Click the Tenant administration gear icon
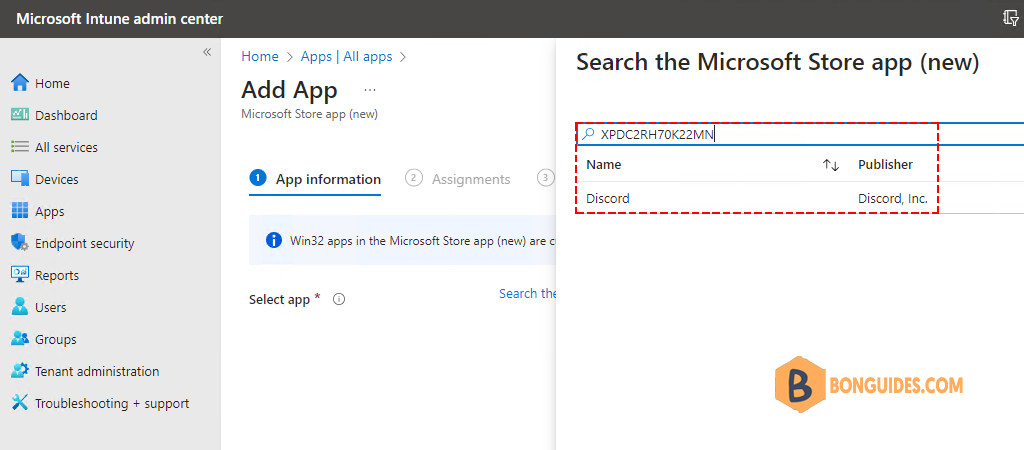1024x450 pixels. click(x=20, y=371)
